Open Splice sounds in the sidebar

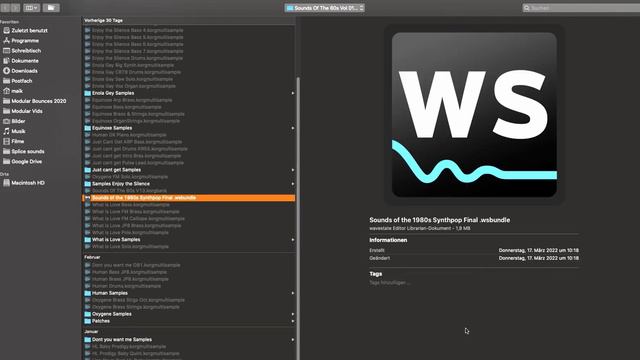[x=24, y=151]
